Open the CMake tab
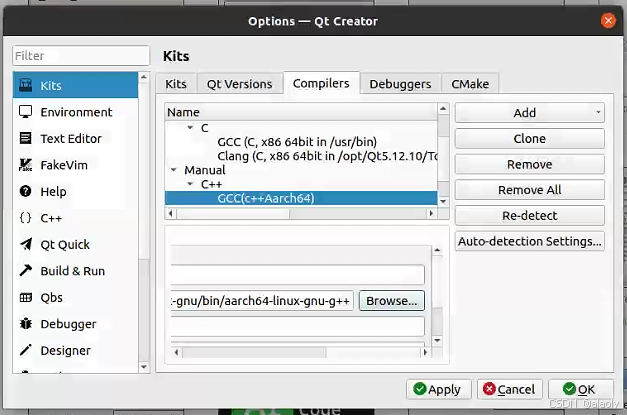The image size is (627, 415). 470,84
